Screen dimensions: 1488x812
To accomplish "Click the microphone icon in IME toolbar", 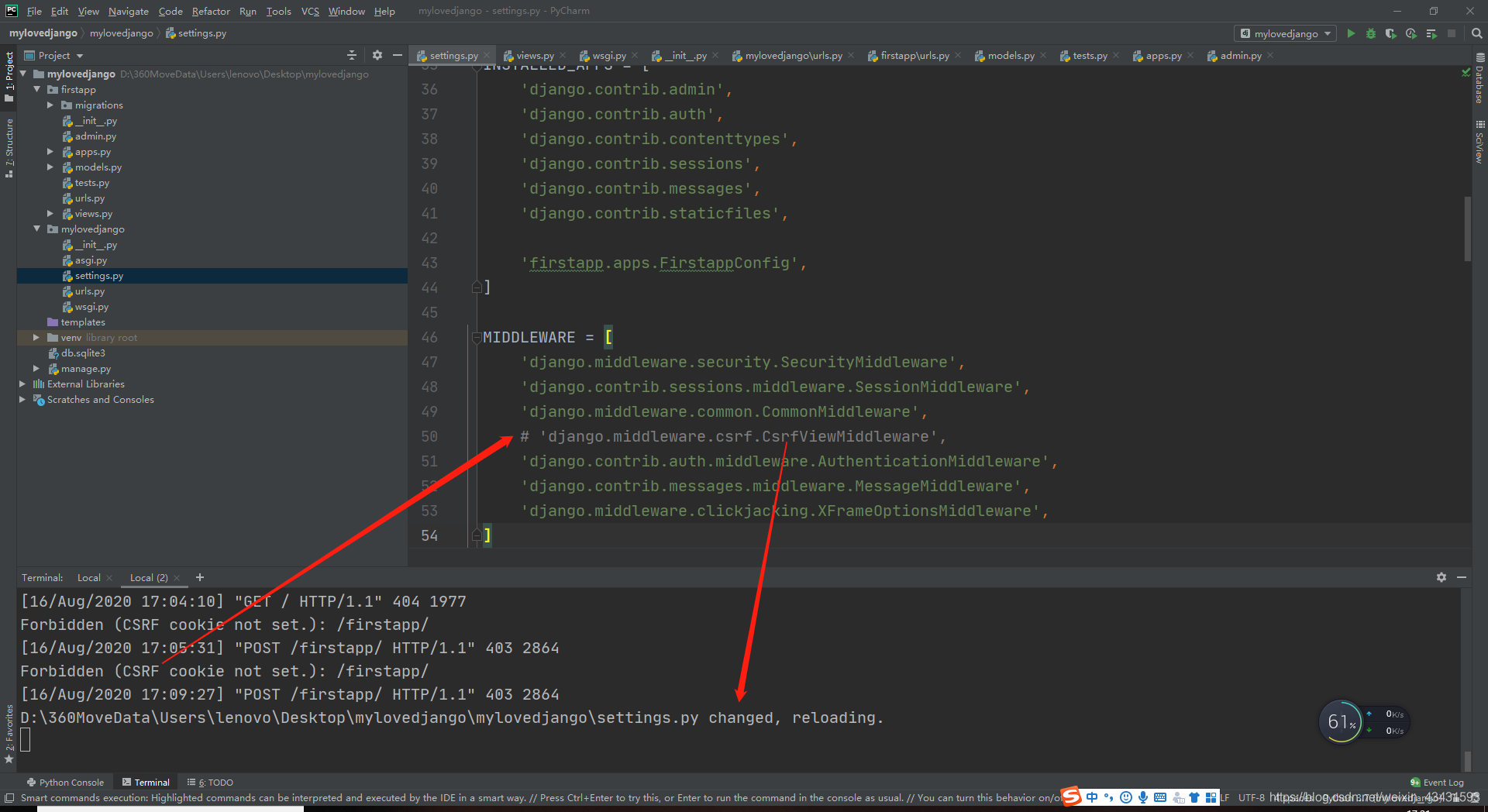I will tap(1142, 797).
